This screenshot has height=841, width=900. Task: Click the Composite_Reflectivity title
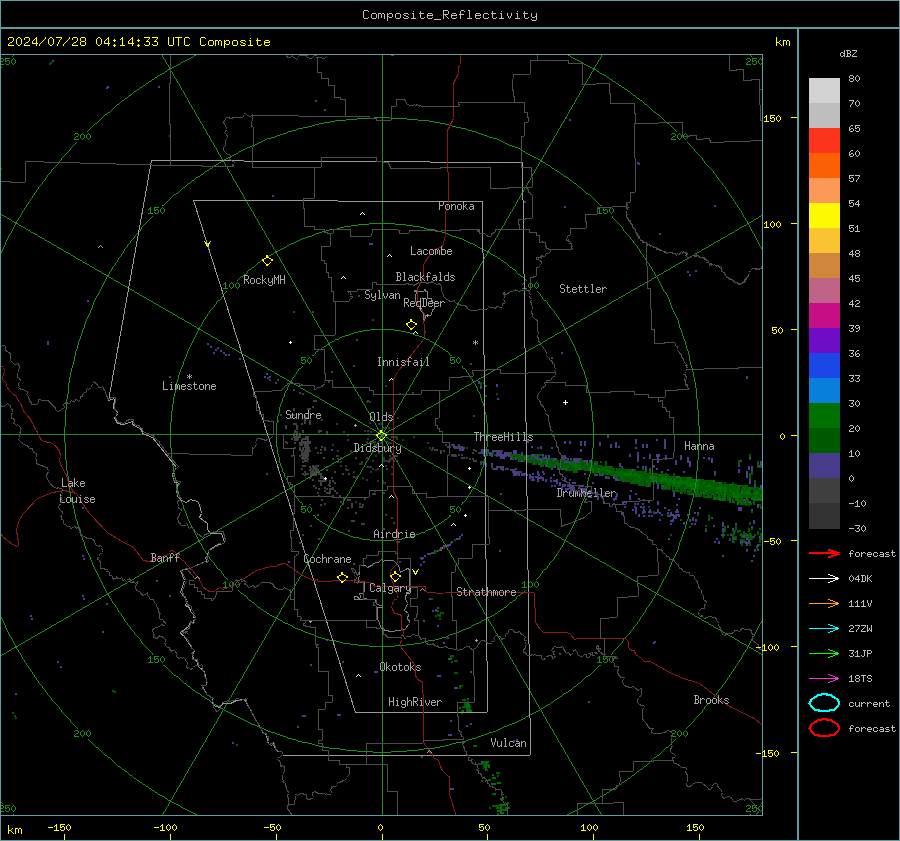(450, 15)
